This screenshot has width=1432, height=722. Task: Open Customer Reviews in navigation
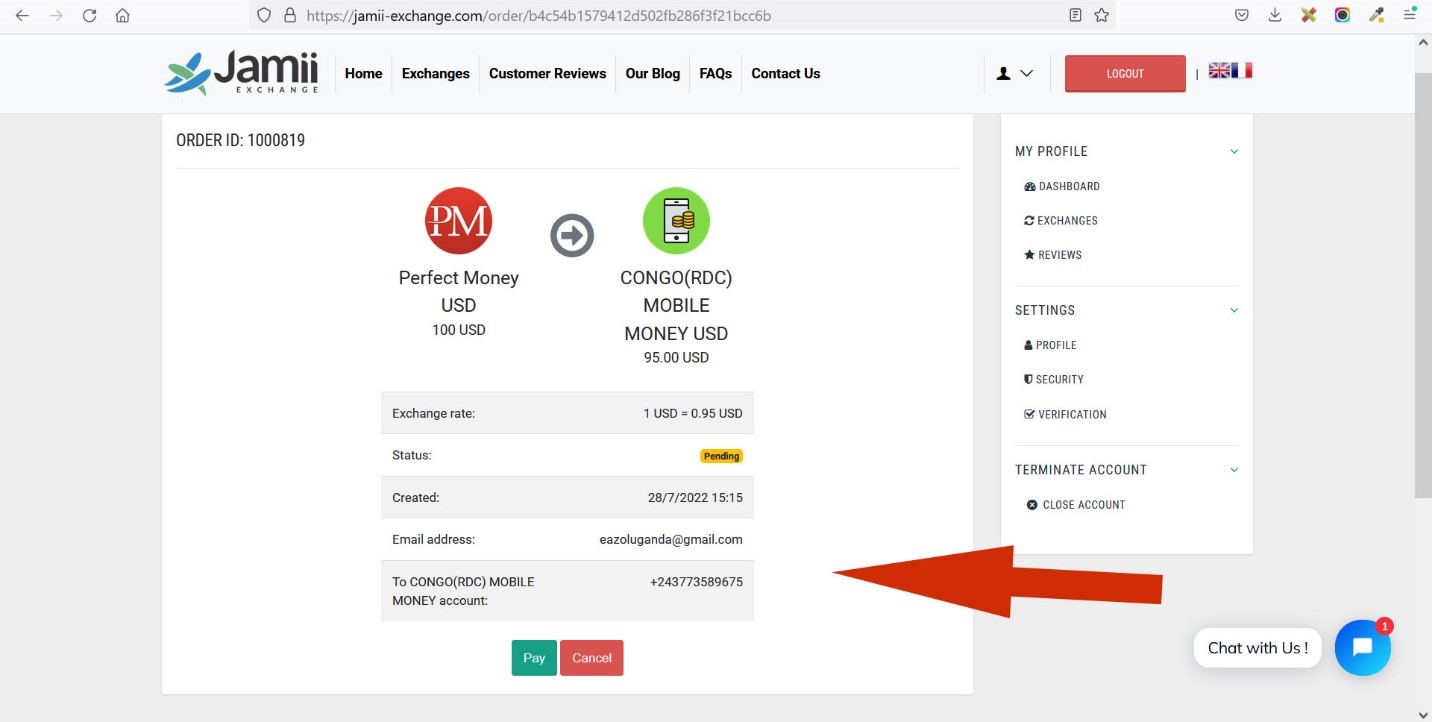[x=547, y=73]
